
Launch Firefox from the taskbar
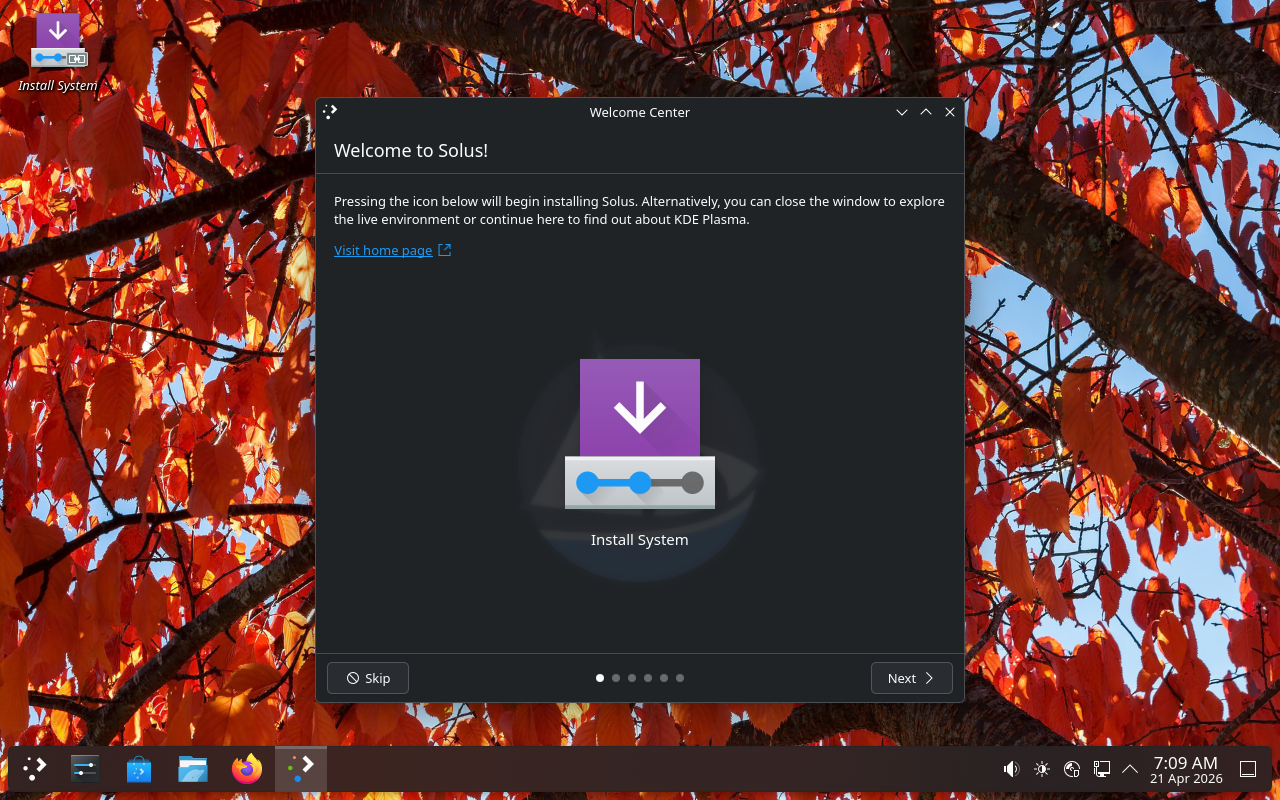[x=247, y=768]
